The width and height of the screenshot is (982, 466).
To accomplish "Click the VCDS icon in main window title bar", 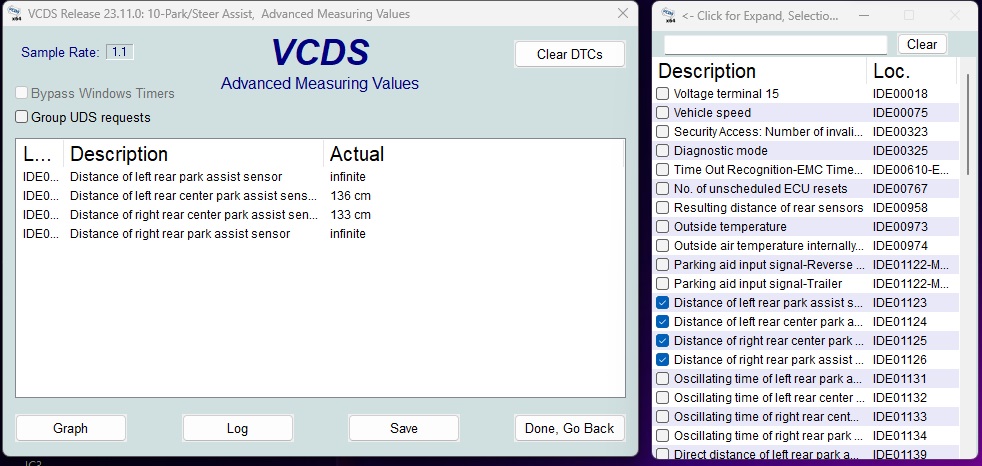I will tap(13, 13).
